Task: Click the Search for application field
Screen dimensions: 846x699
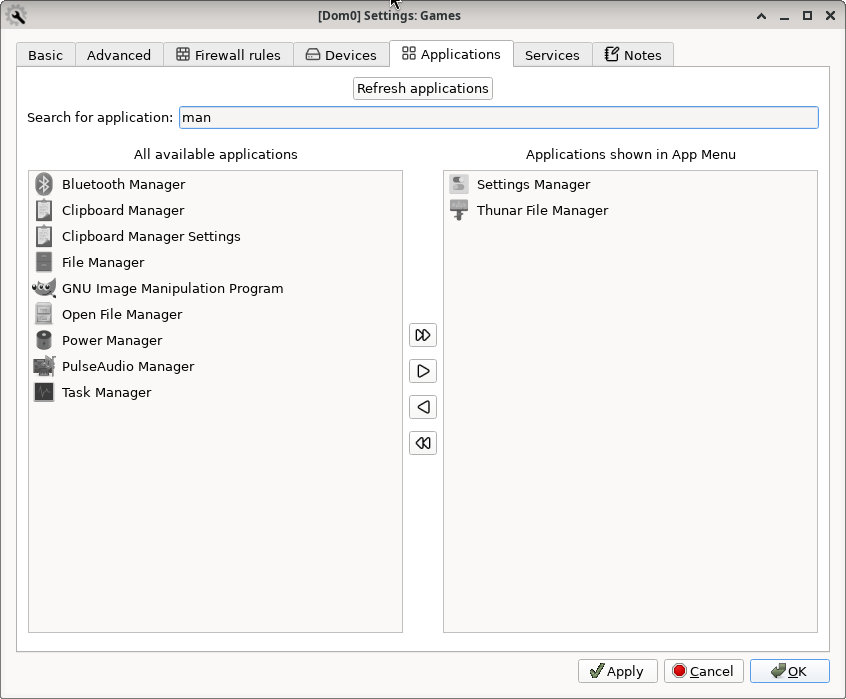Action: click(498, 117)
